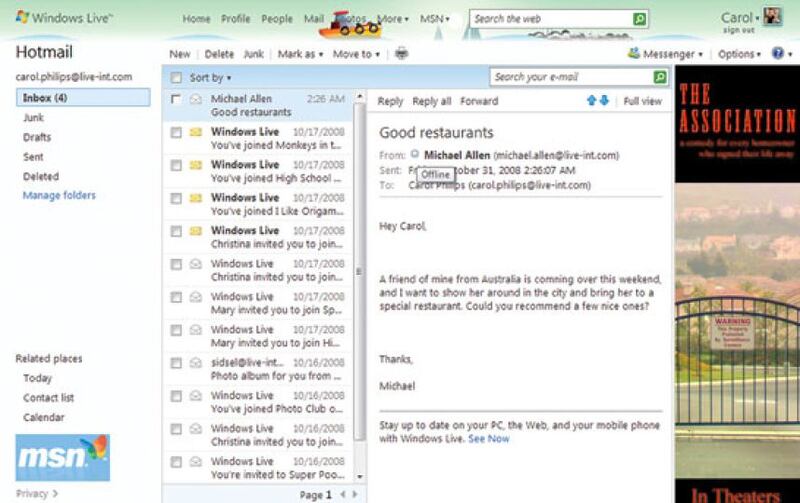Open Profile in top navigation
The height and width of the screenshot is (503, 800).
(x=236, y=19)
